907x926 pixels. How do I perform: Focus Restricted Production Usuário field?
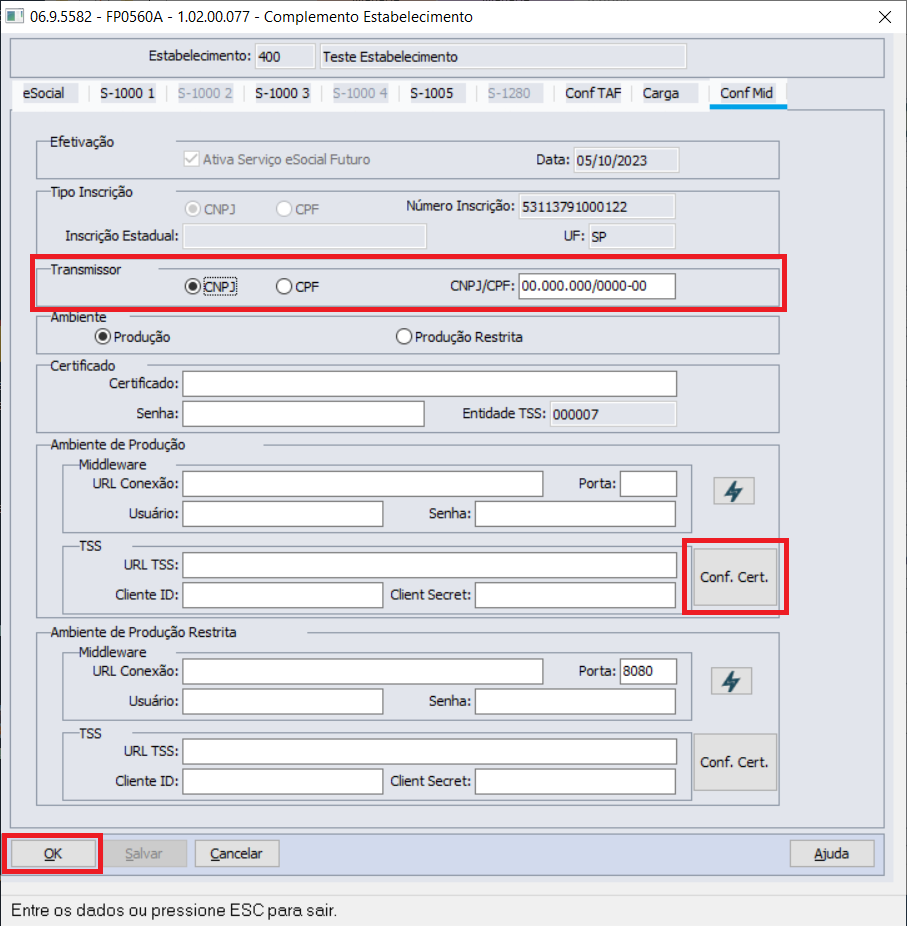(x=283, y=701)
